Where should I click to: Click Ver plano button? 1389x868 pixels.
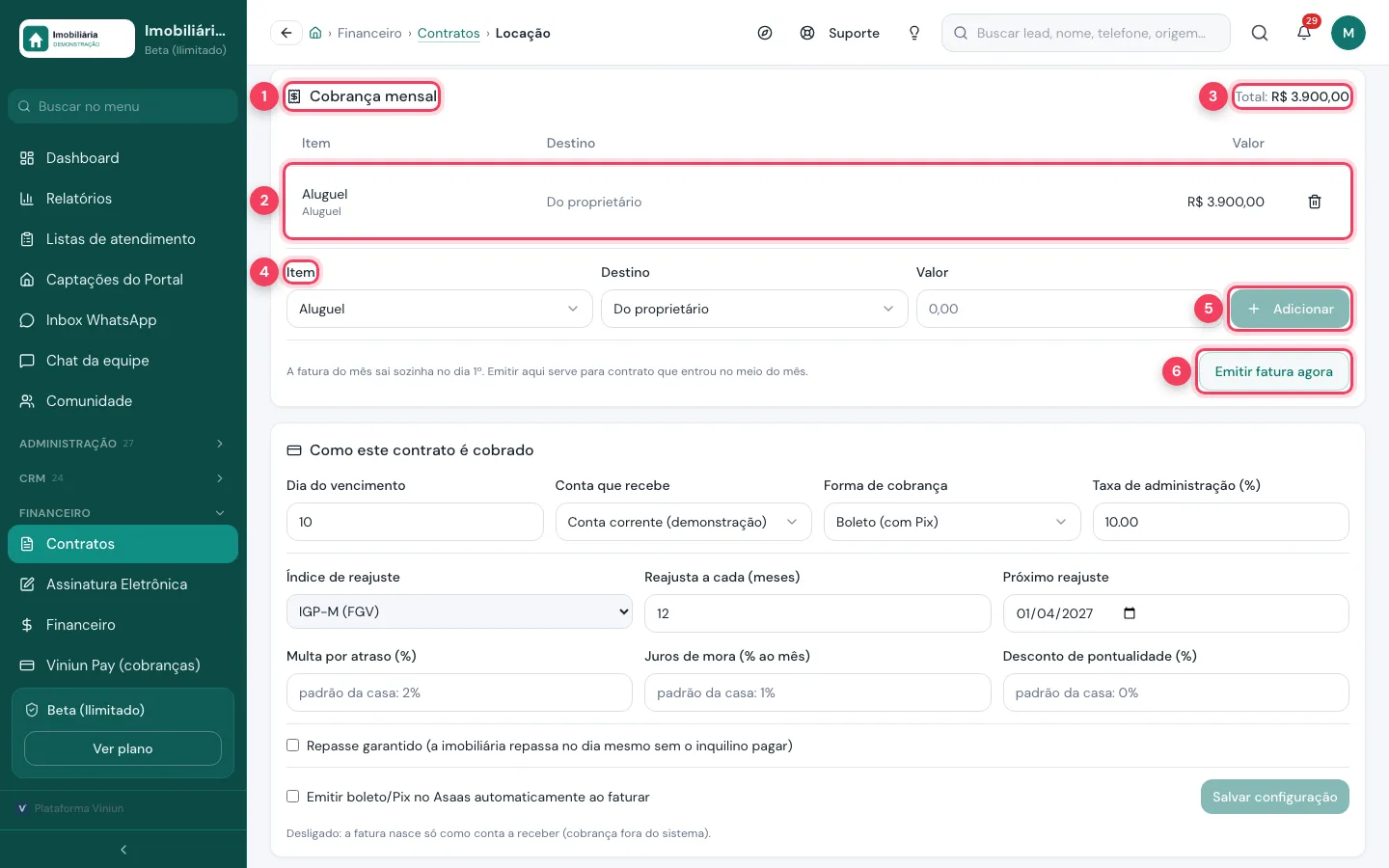coord(123,748)
